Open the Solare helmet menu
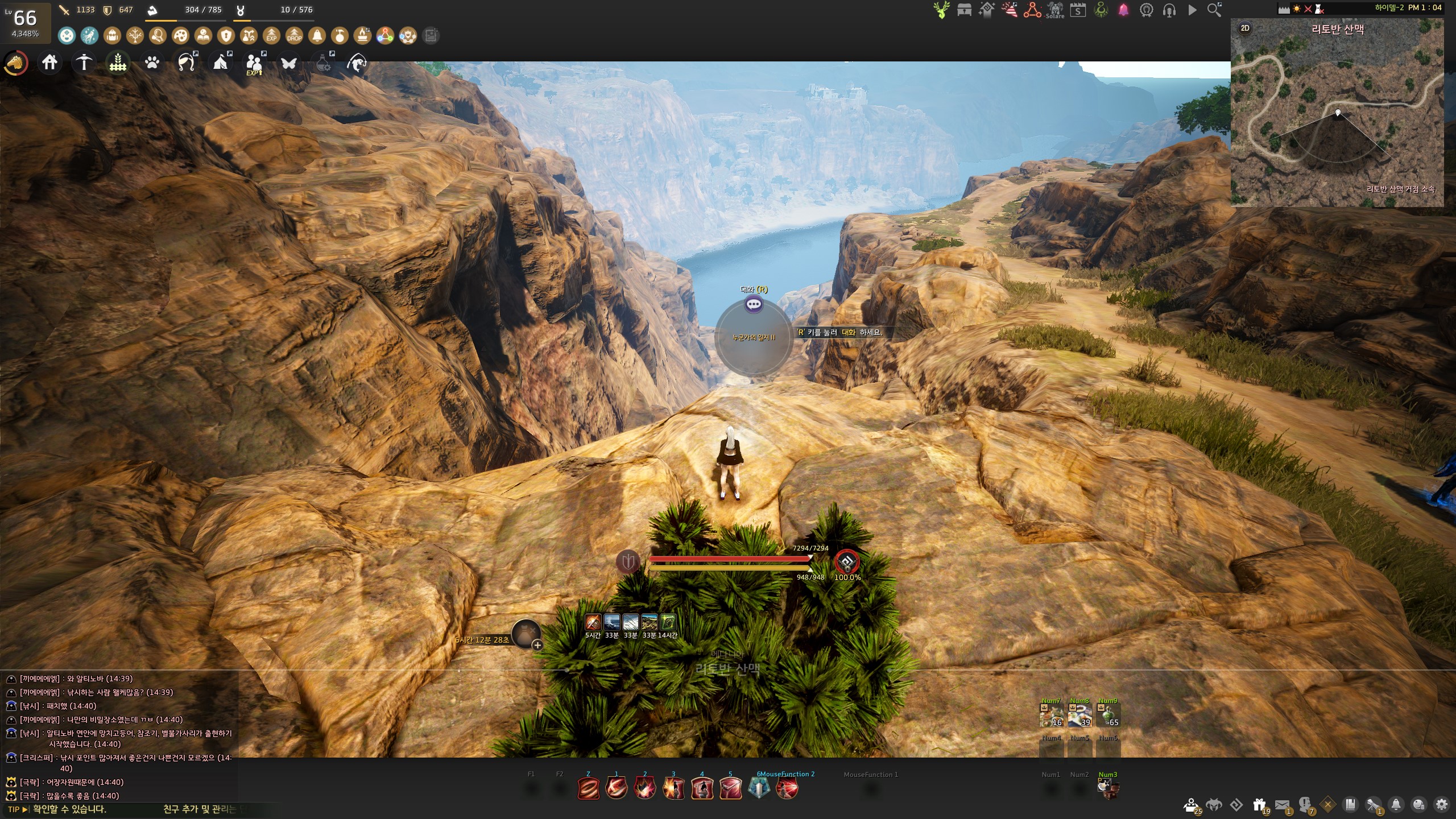Viewport: 1456px width, 819px height. click(x=1055, y=10)
